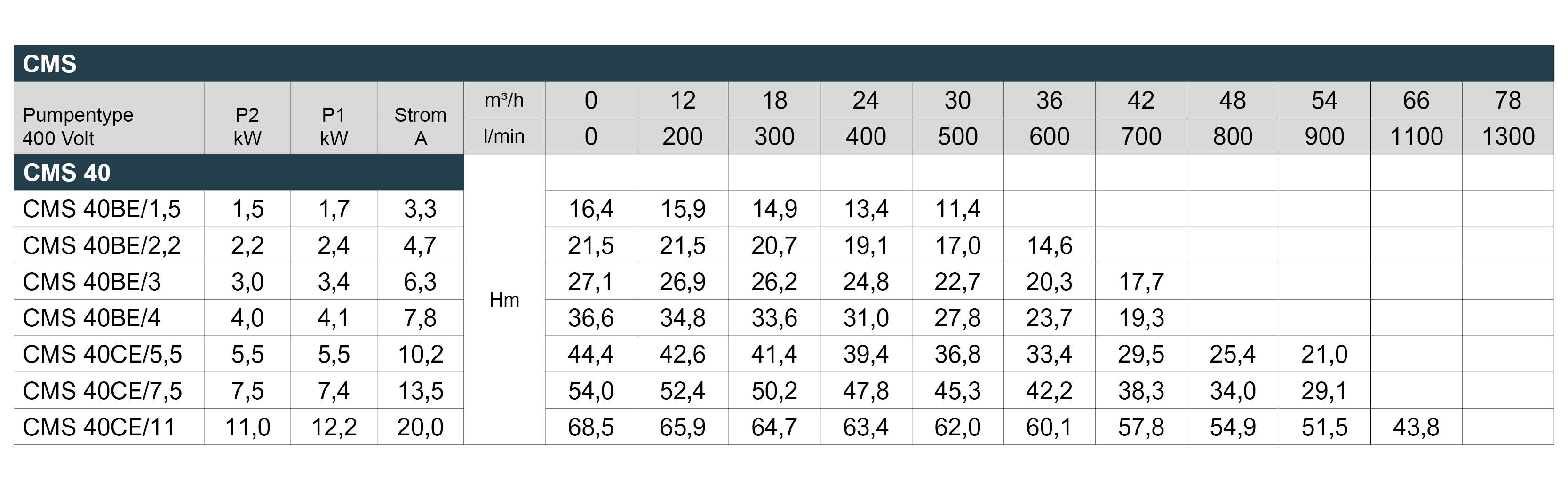Click the CMS 40BE/3 row label
This screenshot has width=1568, height=490.
(x=92, y=282)
